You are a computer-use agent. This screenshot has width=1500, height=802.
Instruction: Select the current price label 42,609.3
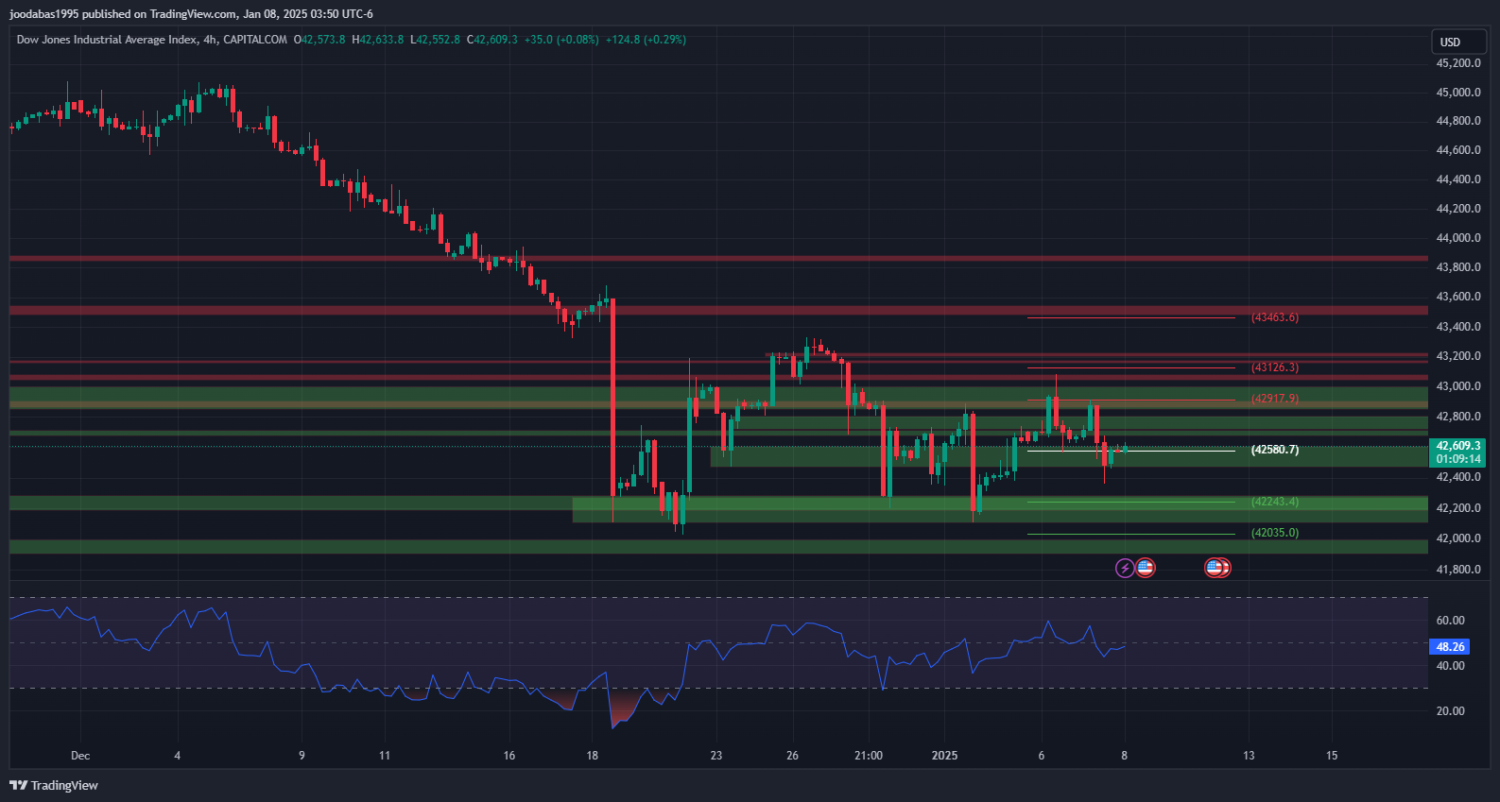[1459, 445]
